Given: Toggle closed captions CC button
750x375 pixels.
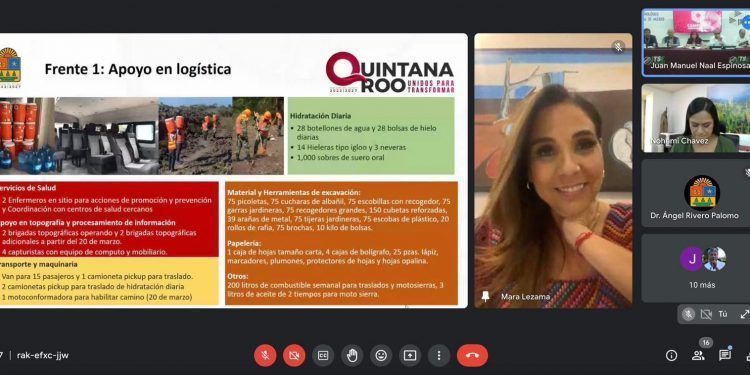Looking at the screenshot, I should 323,355.
